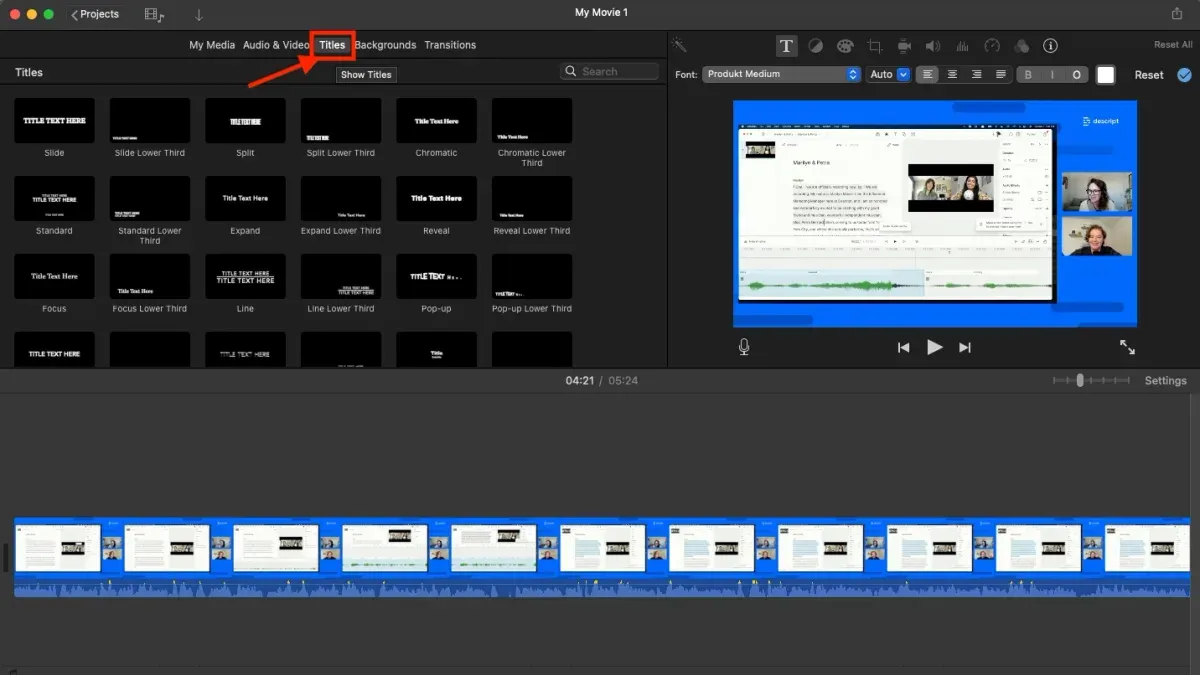The height and width of the screenshot is (675, 1200).
Task: Open the color balance tool
Action: point(816,46)
